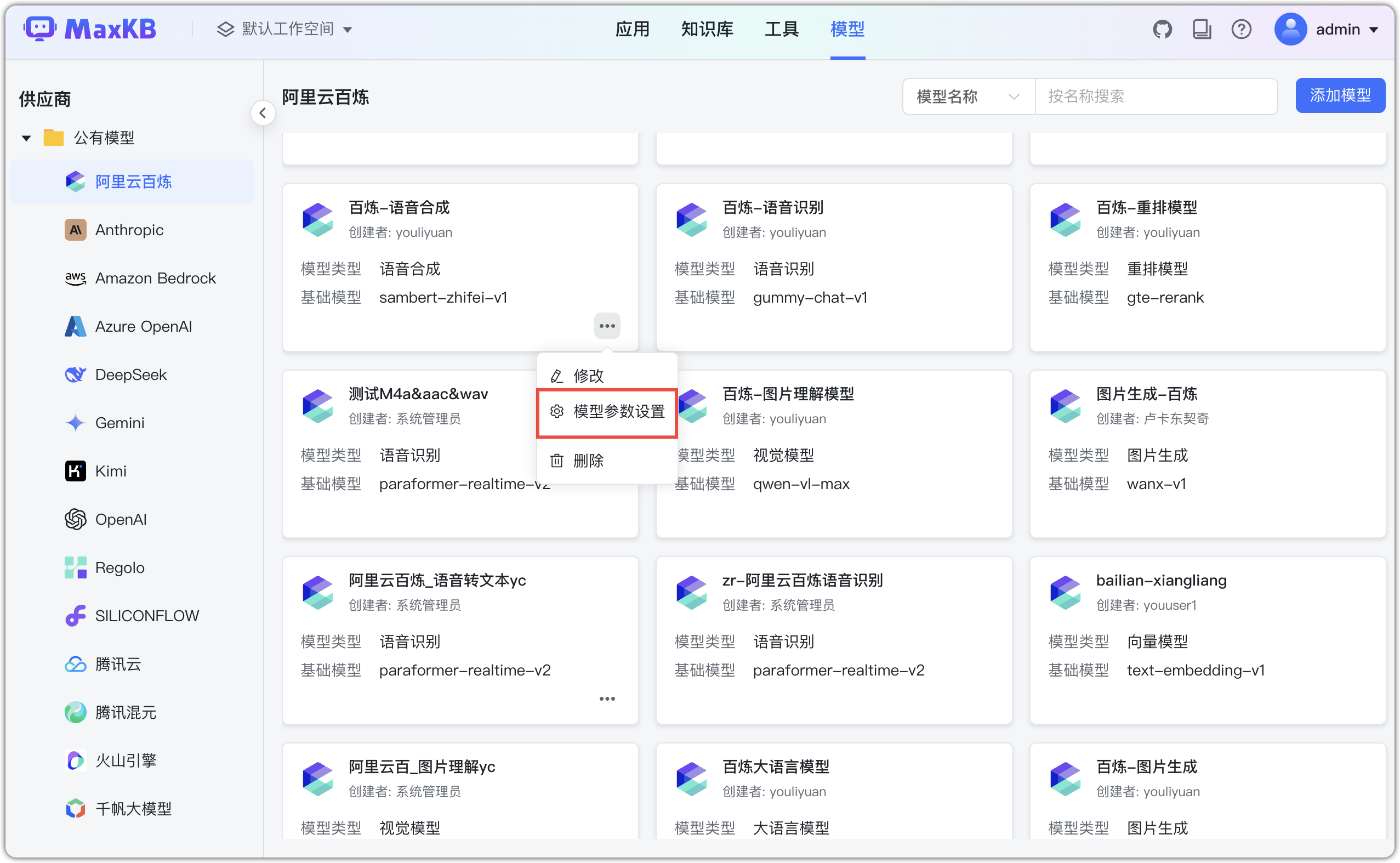Select the Gemini provider
Viewport: 1400px width, 863px height.
click(x=132, y=423)
